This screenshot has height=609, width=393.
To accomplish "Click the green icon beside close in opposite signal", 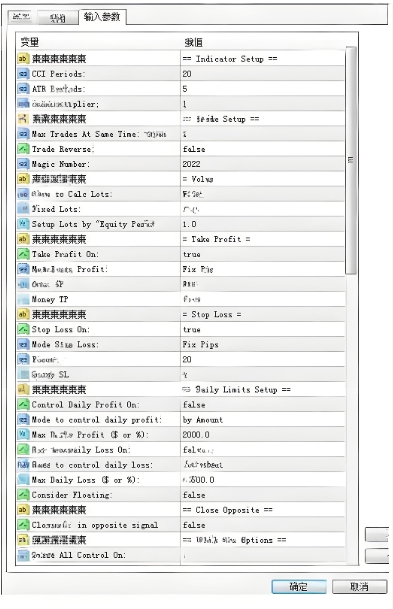I will pos(23,525).
